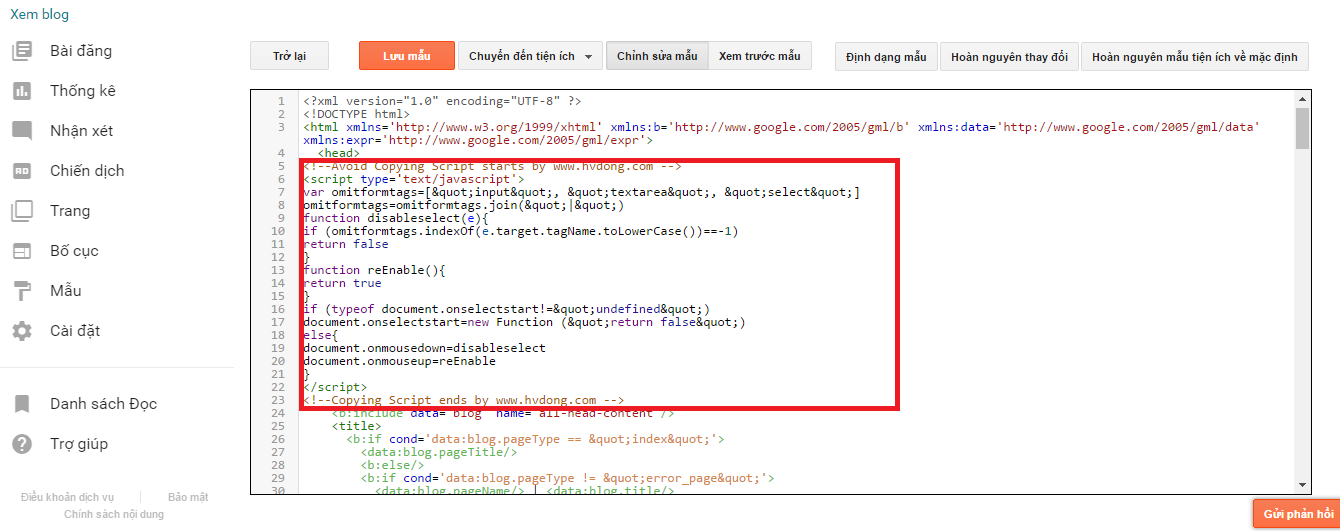Open the Chiến dịch campaigns icon
The height and width of the screenshot is (531, 1340).
coord(21,171)
